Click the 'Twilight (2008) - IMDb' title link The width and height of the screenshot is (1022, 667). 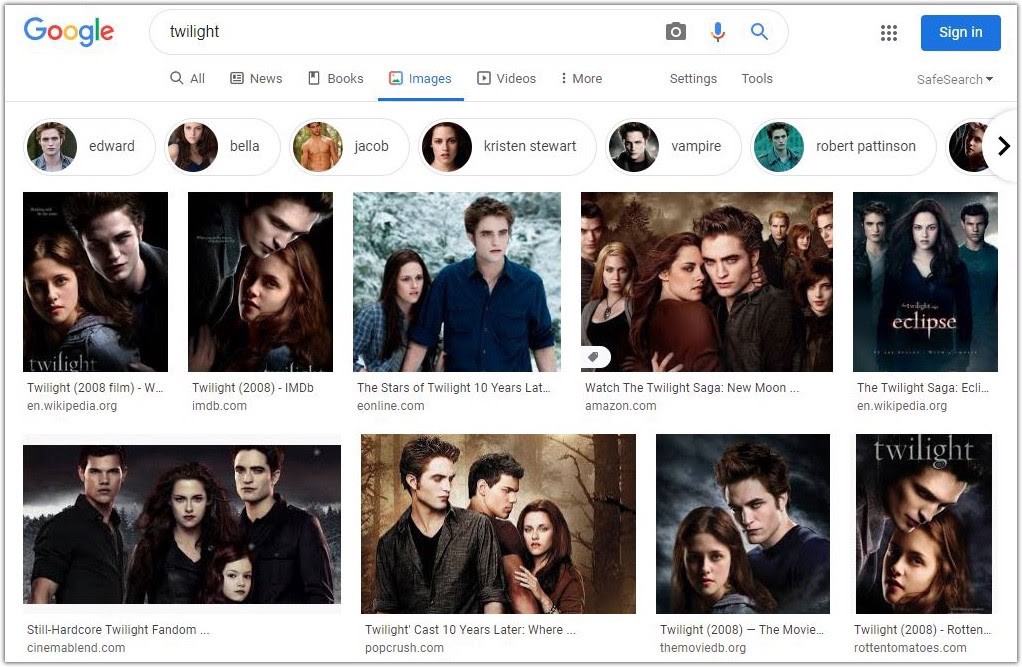point(253,387)
